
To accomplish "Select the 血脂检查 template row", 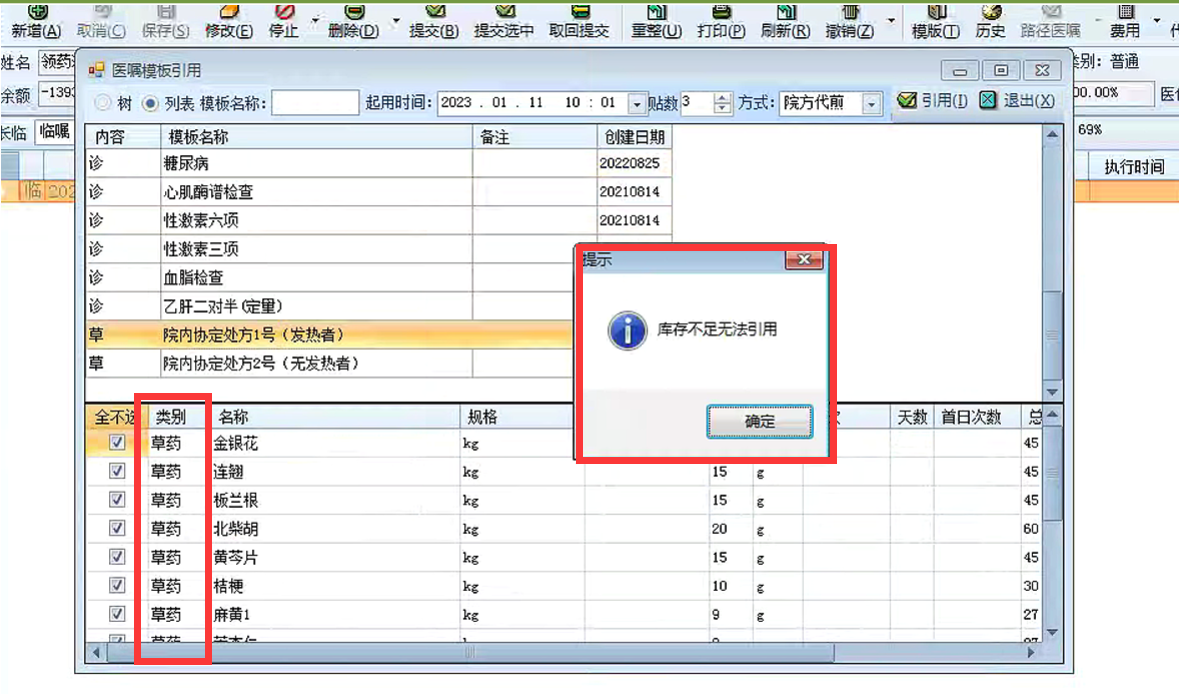I will (331, 277).
